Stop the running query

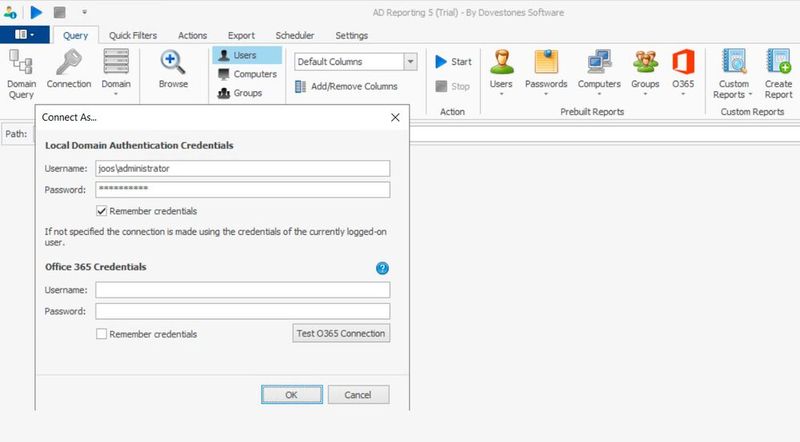453,86
